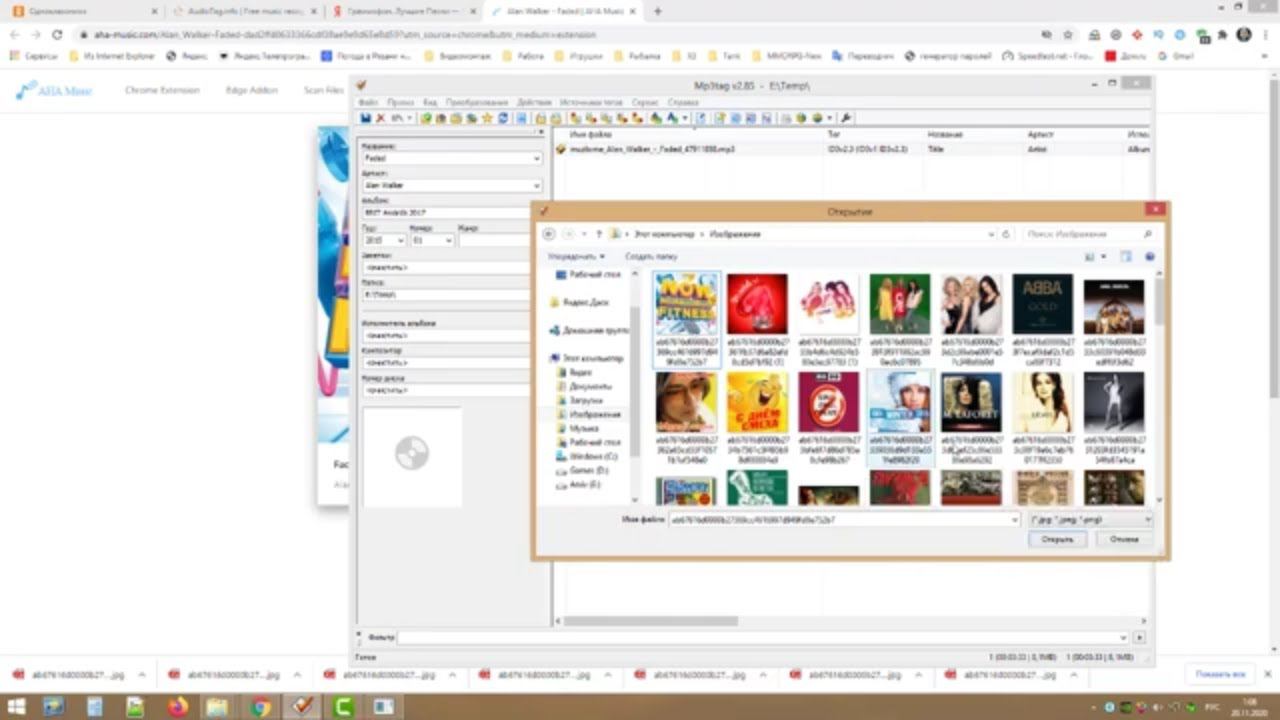1280x720 pixels.
Task: Select the NOW Fitness cover thumbnail
Action: [686, 303]
